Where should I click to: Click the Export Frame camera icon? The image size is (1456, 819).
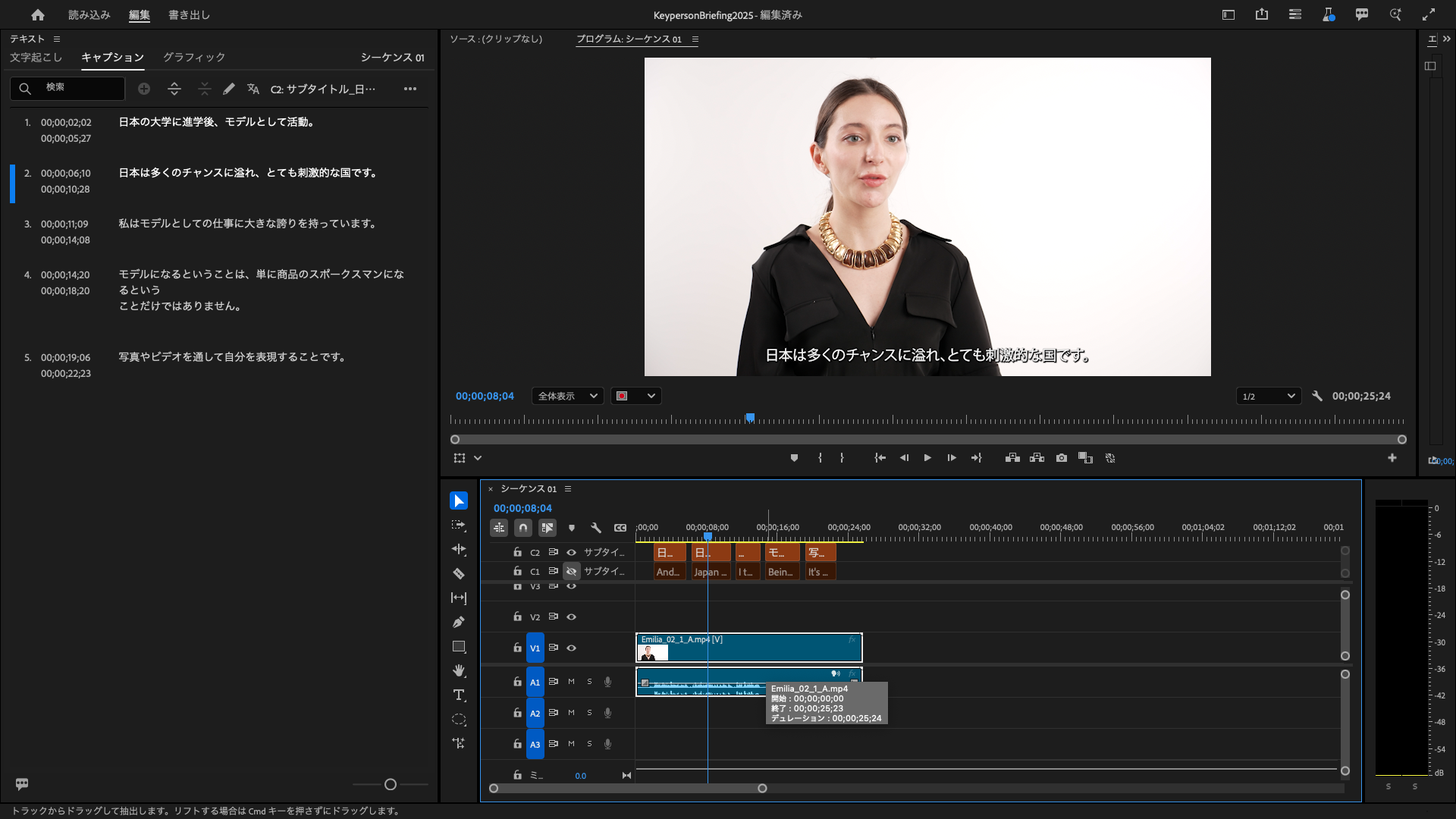(x=1062, y=458)
